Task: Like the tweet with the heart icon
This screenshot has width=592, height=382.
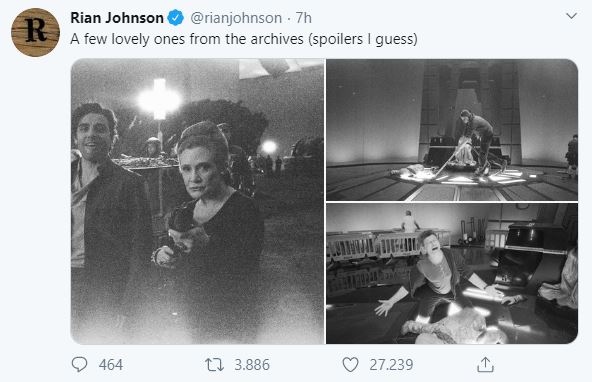Action: point(350,365)
